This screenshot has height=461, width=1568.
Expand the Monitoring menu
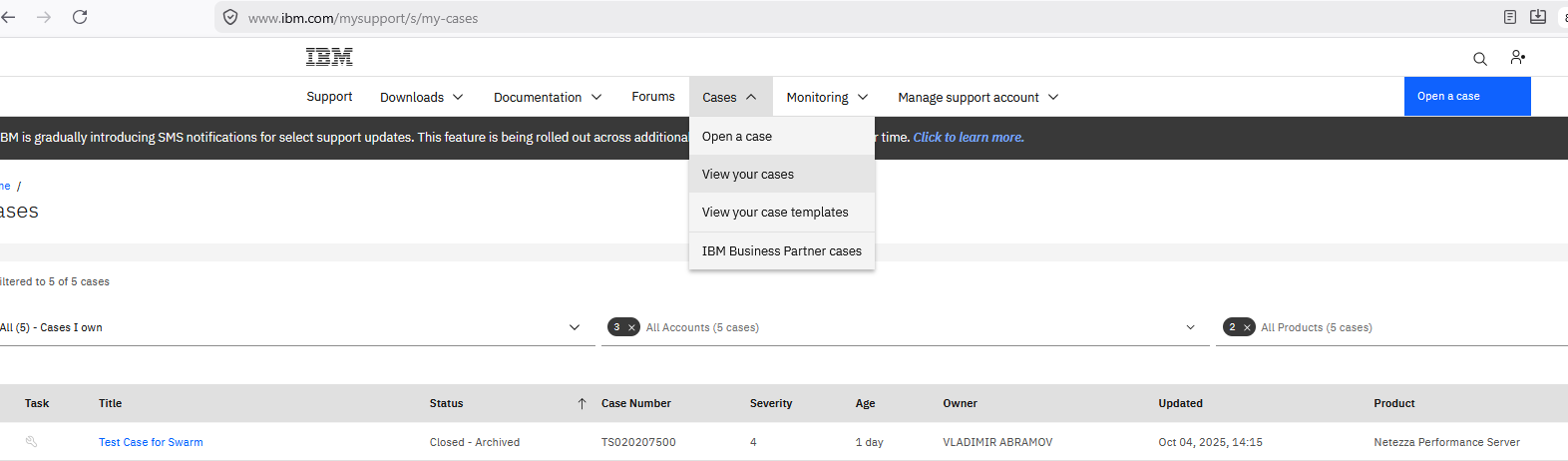click(x=828, y=97)
